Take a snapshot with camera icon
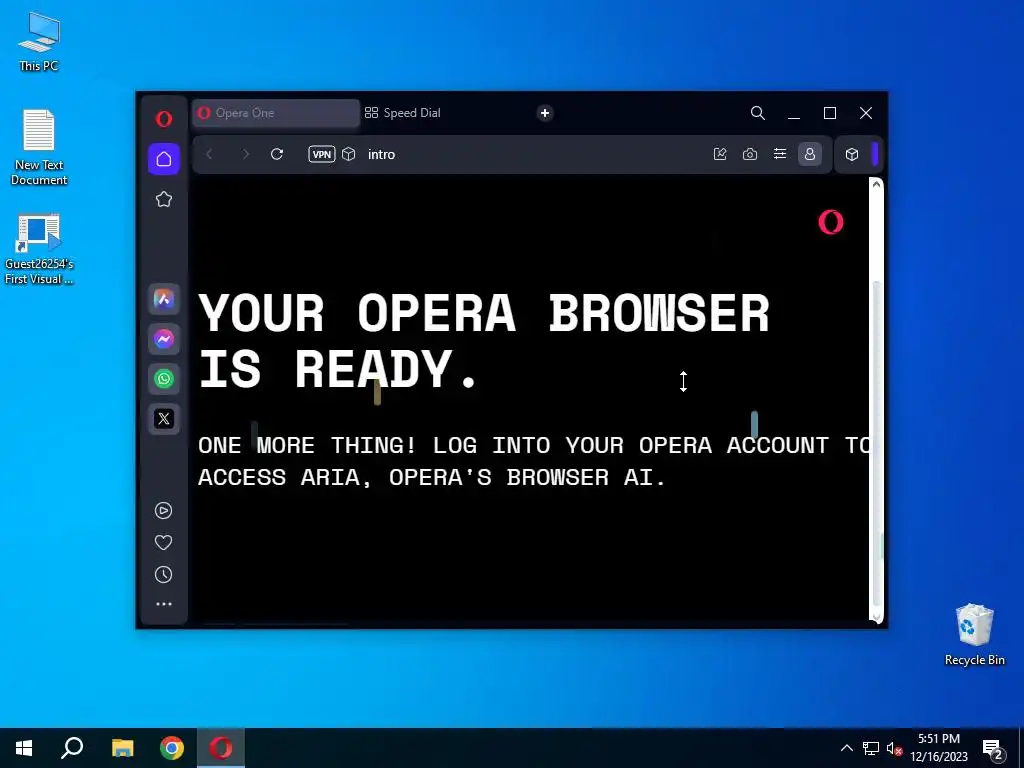This screenshot has width=1024, height=768. click(x=750, y=154)
